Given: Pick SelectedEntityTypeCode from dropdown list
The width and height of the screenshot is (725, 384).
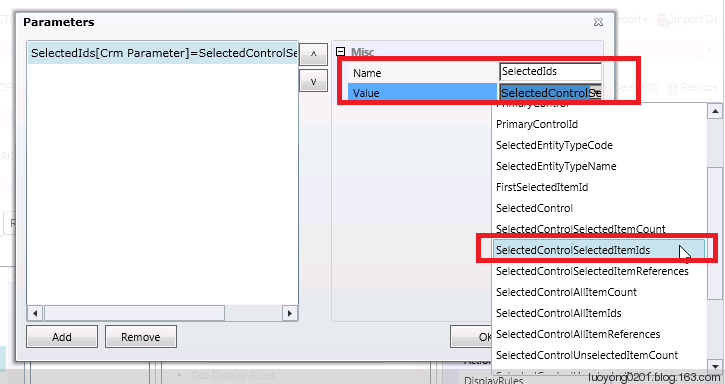Looking at the screenshot, I should [554, 145].
